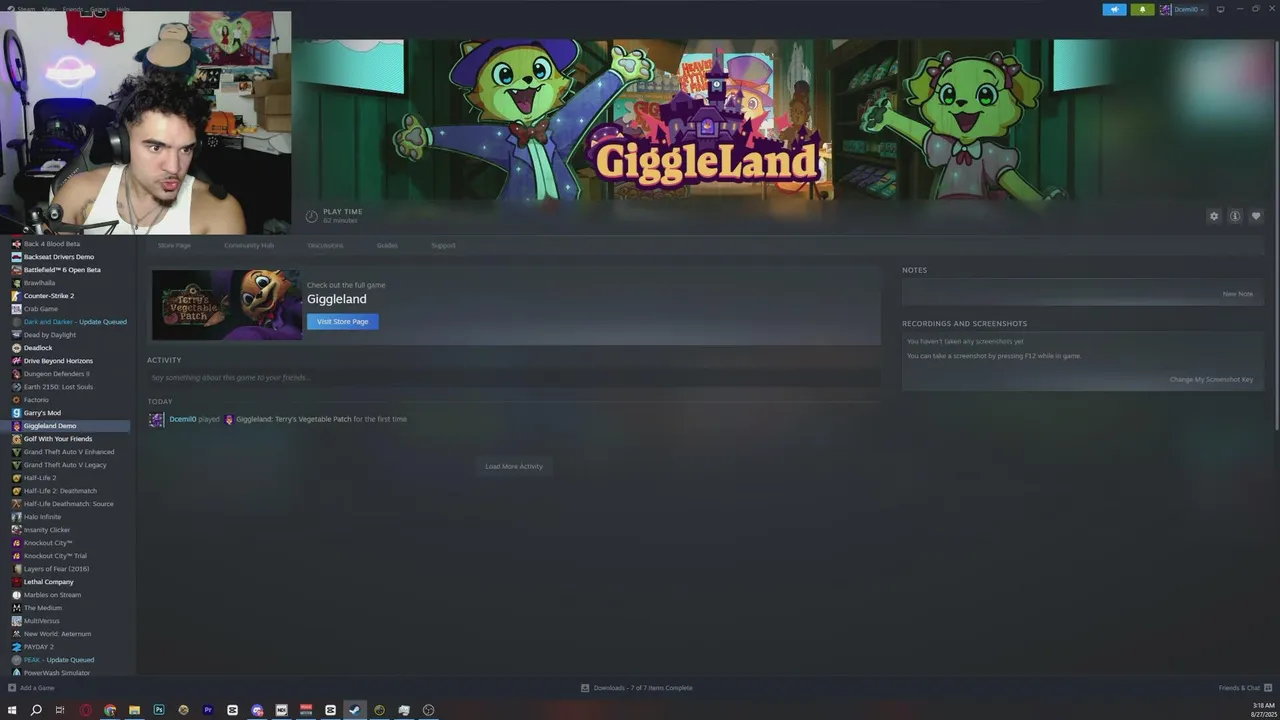
Task: Open the Community Hub tab
Action: [x=249, y=245]
